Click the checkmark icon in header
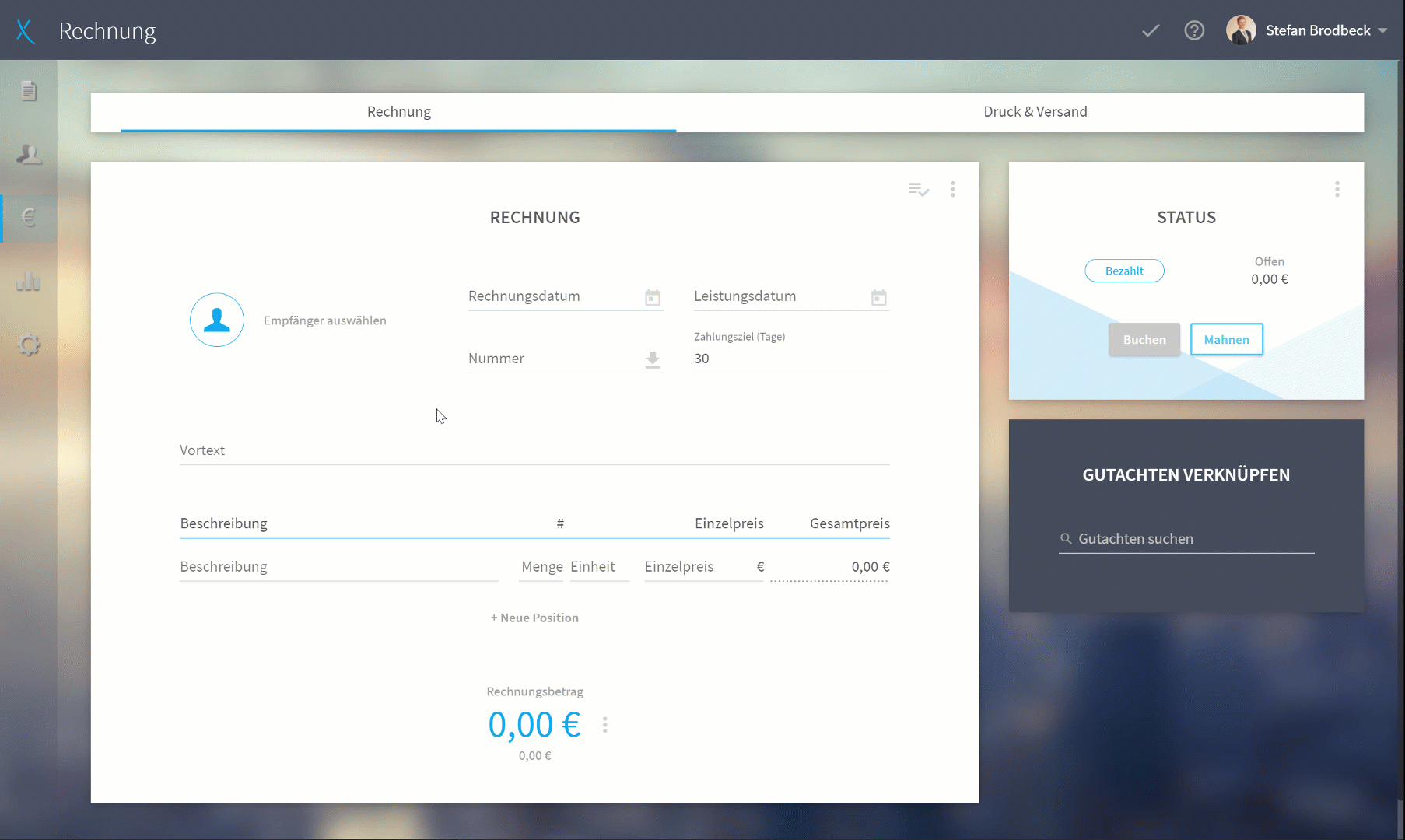The width and height of the screenshot is (1405, 840). pyautogui.click(x=1151, y=30)
